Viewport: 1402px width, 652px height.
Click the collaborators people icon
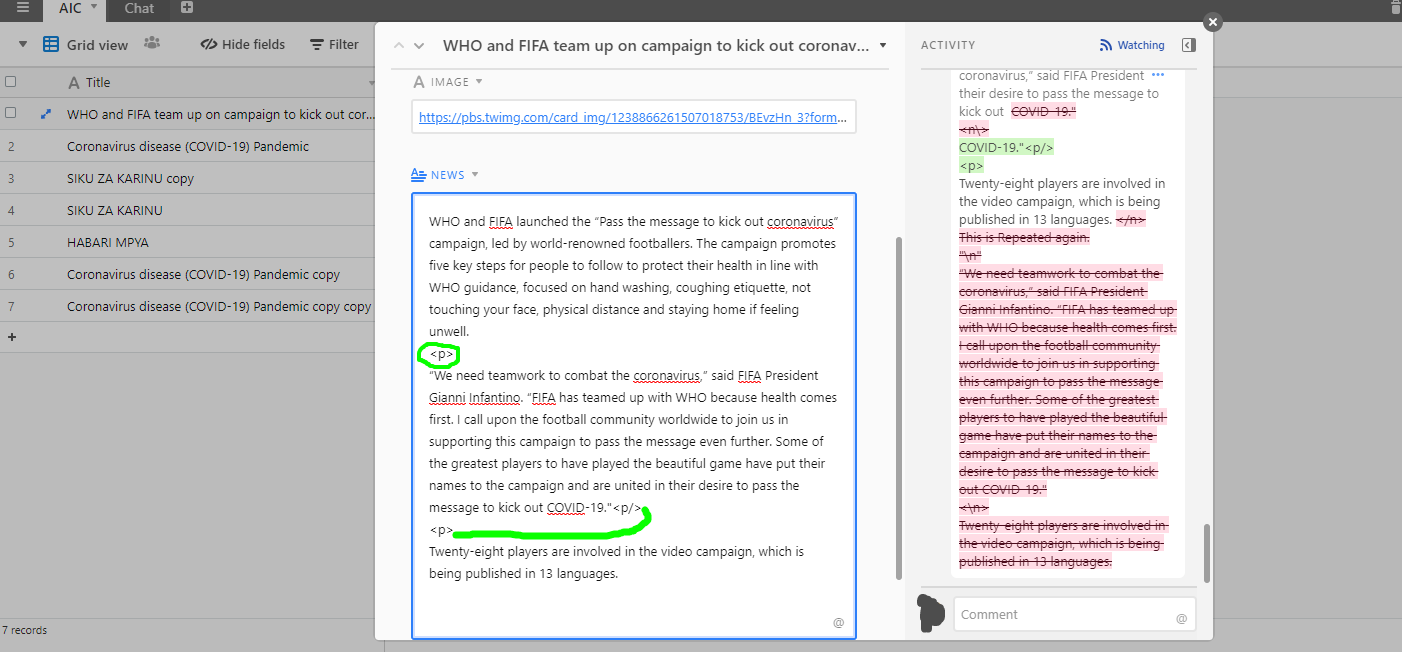pos(152,44)
